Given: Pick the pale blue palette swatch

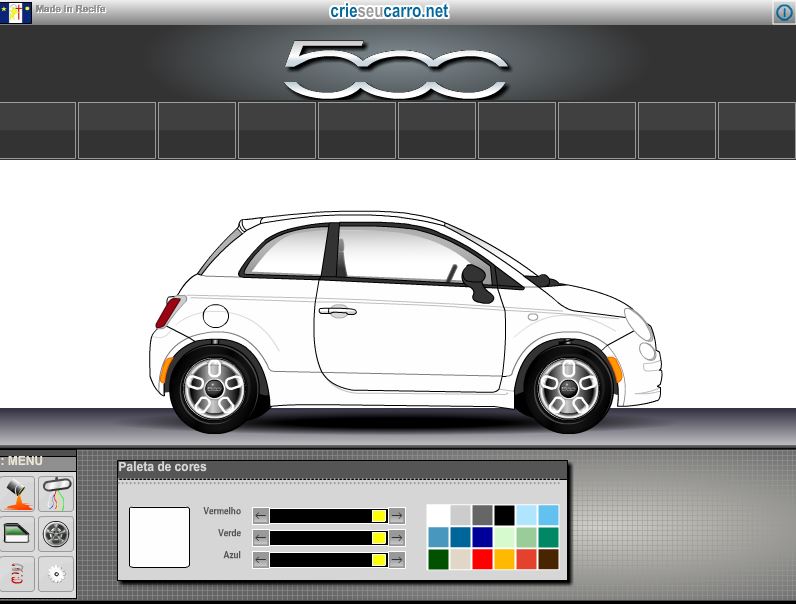Looking at the screenshot, I should (526, 515).
